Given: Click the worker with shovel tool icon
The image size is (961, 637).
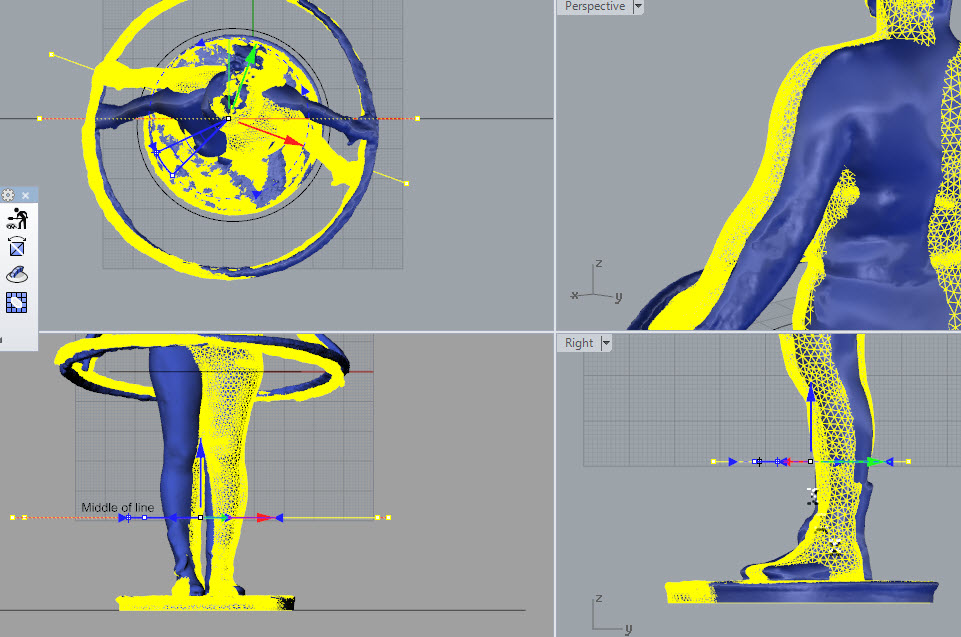Looking at the screenshot, I should pos(17,218).
